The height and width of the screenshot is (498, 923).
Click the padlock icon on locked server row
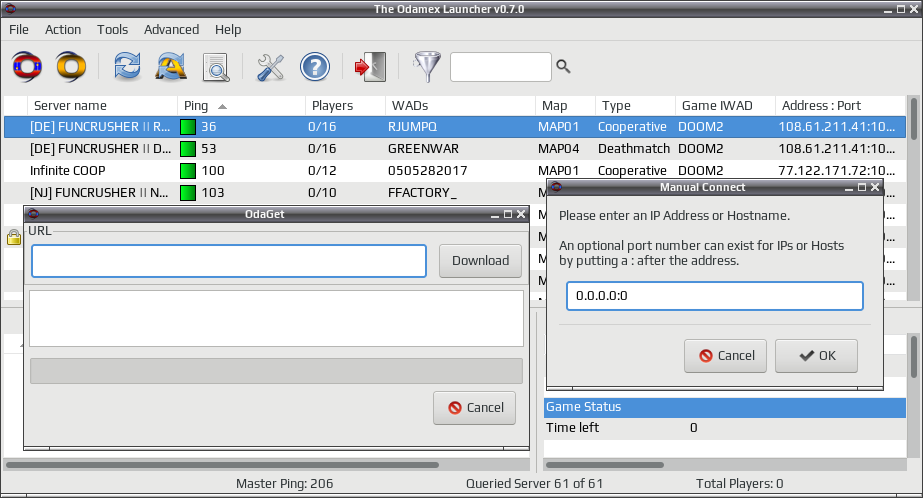click(x=14, y=237)
